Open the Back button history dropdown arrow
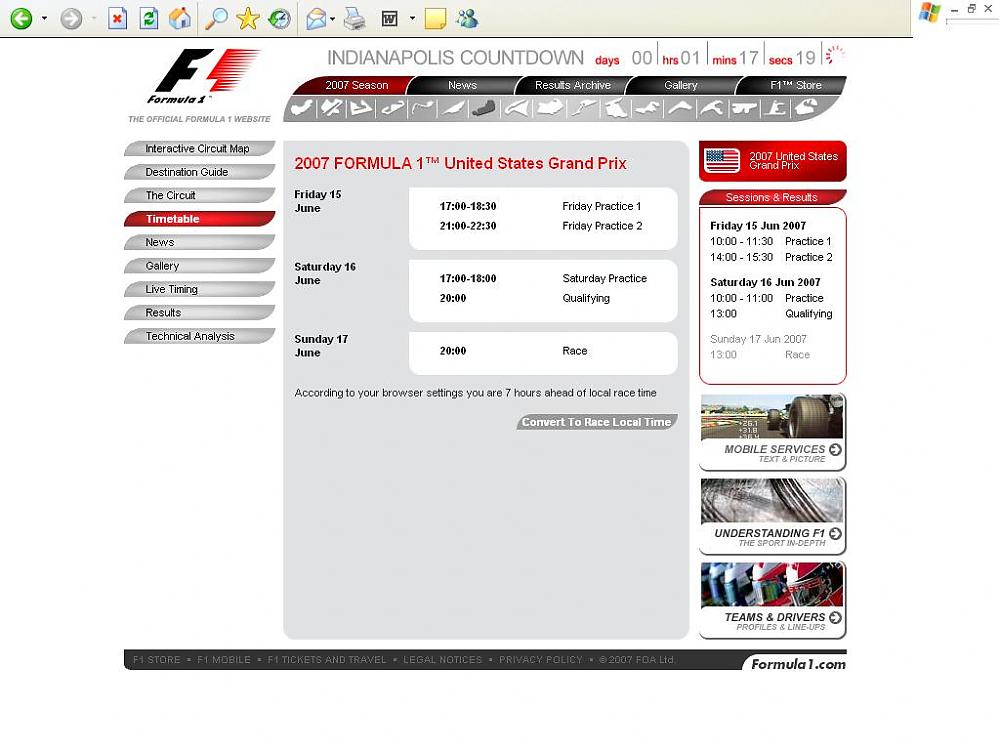 [44, 18]
